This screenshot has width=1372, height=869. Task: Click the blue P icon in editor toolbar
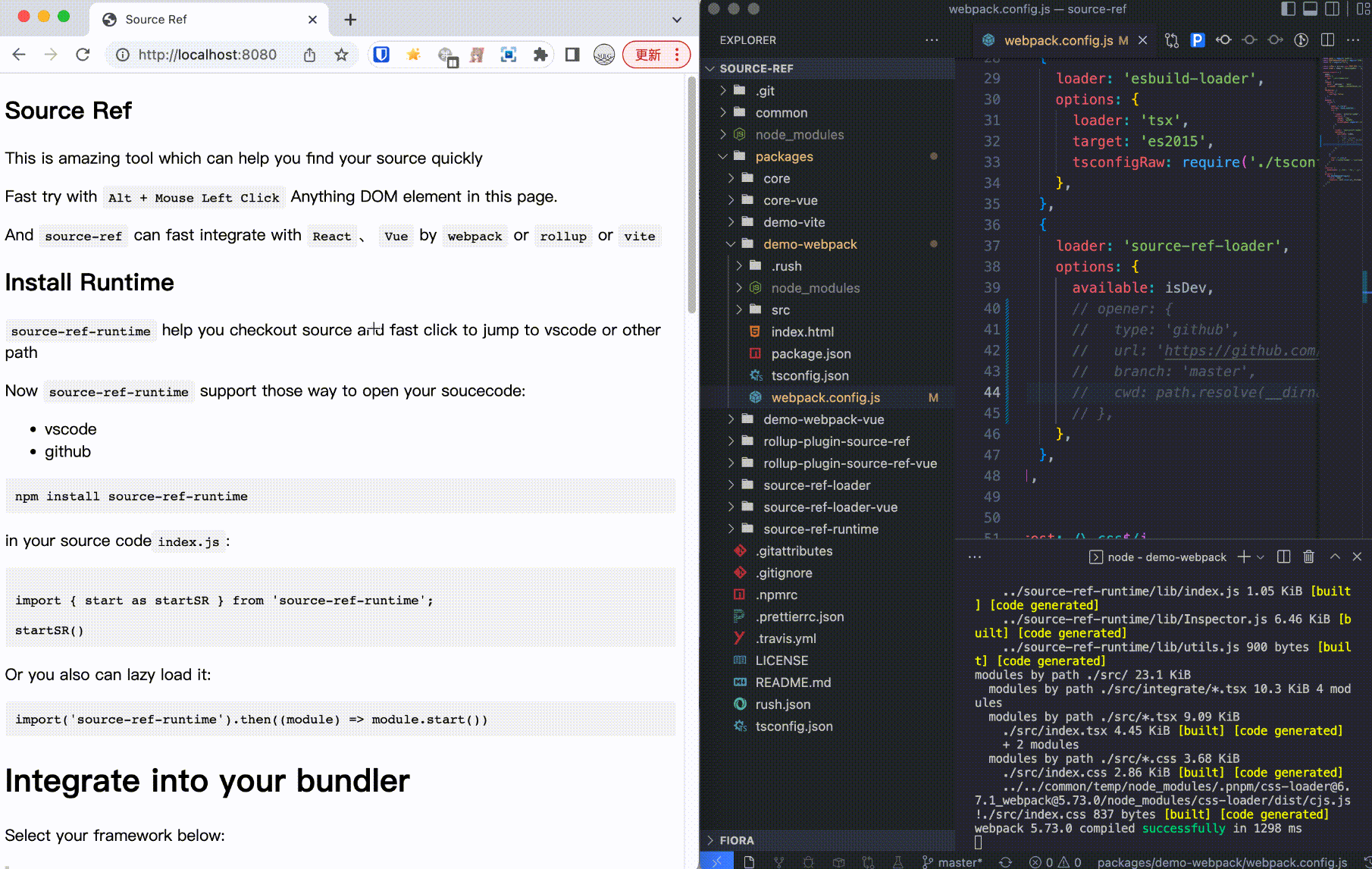coord(1198,40)
